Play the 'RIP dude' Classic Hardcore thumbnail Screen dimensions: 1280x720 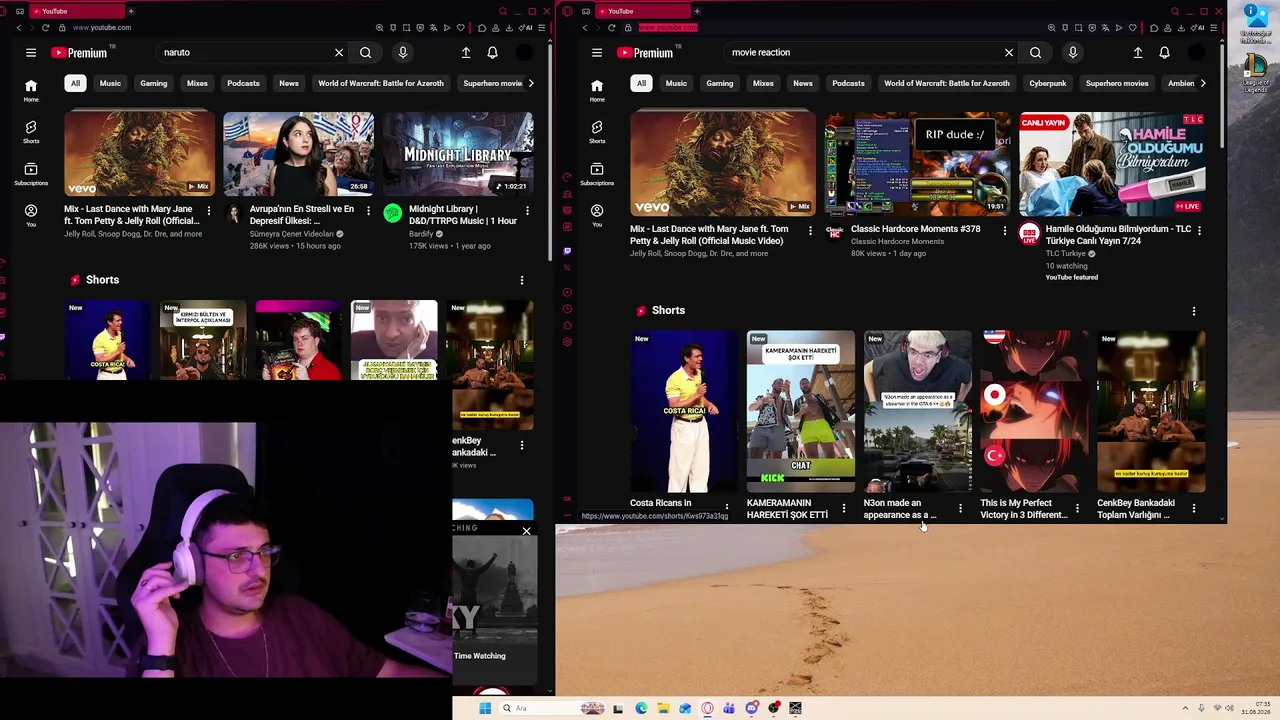[x=916, y=164]
